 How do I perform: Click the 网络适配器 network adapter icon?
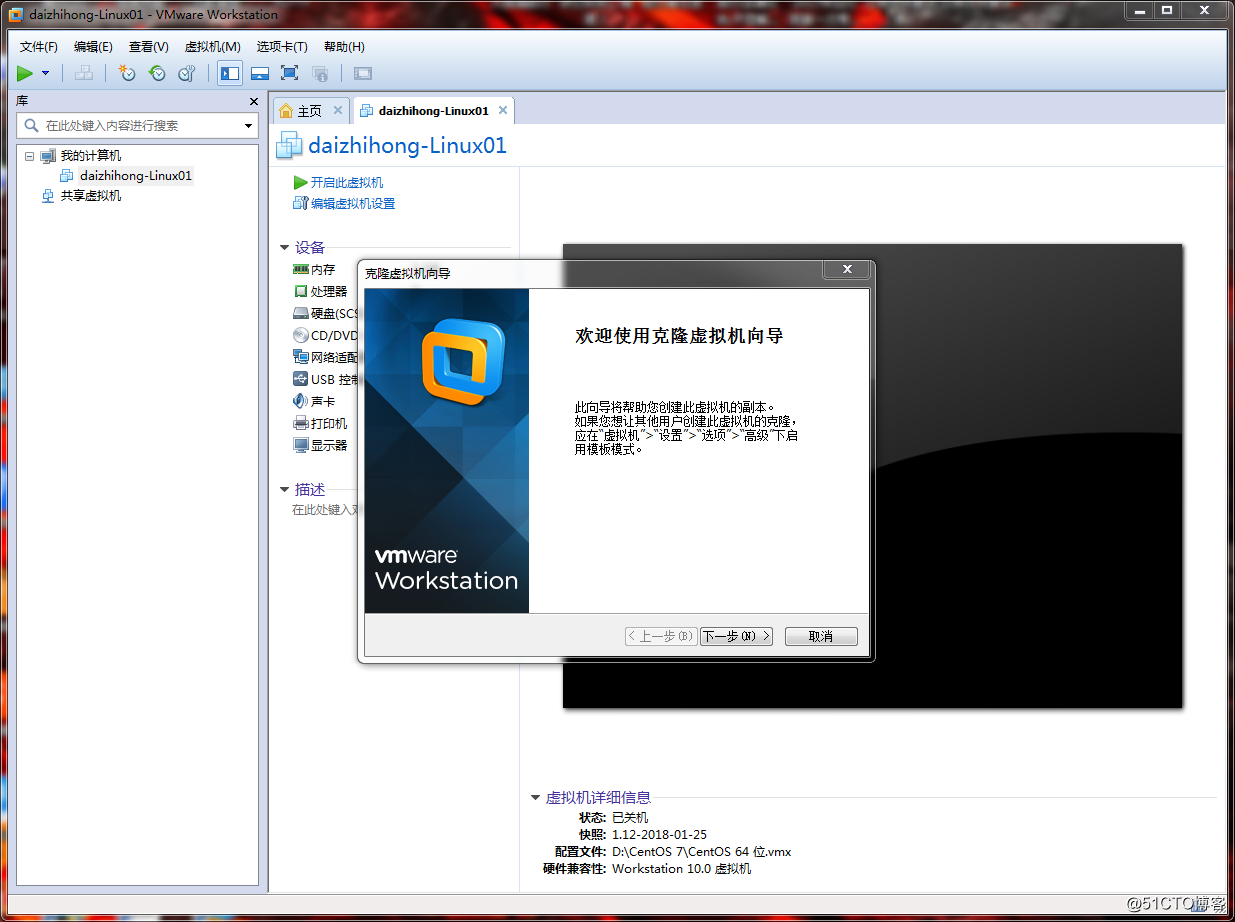[x=301, y=357]
